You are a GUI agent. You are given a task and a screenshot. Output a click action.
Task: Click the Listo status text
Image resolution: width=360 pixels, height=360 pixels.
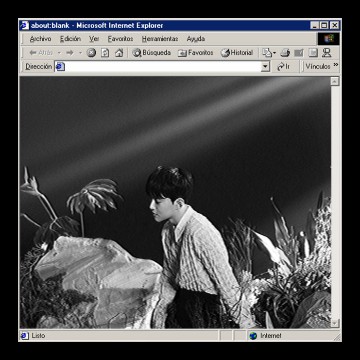coord(38,336)
